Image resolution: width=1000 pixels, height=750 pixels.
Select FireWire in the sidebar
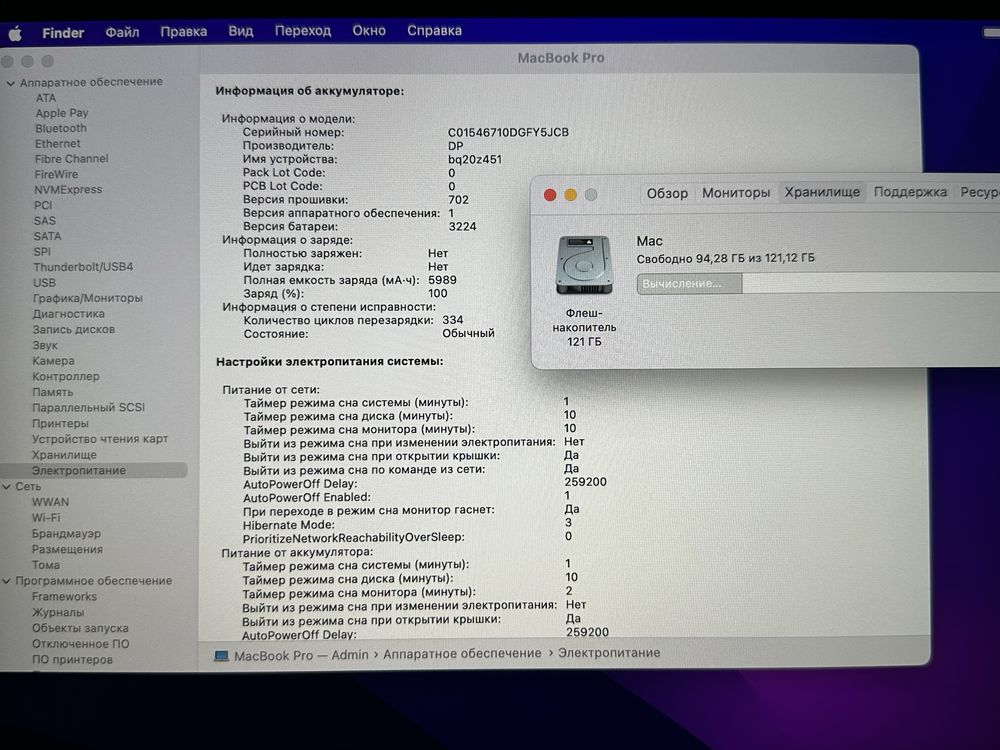[56, 174]
